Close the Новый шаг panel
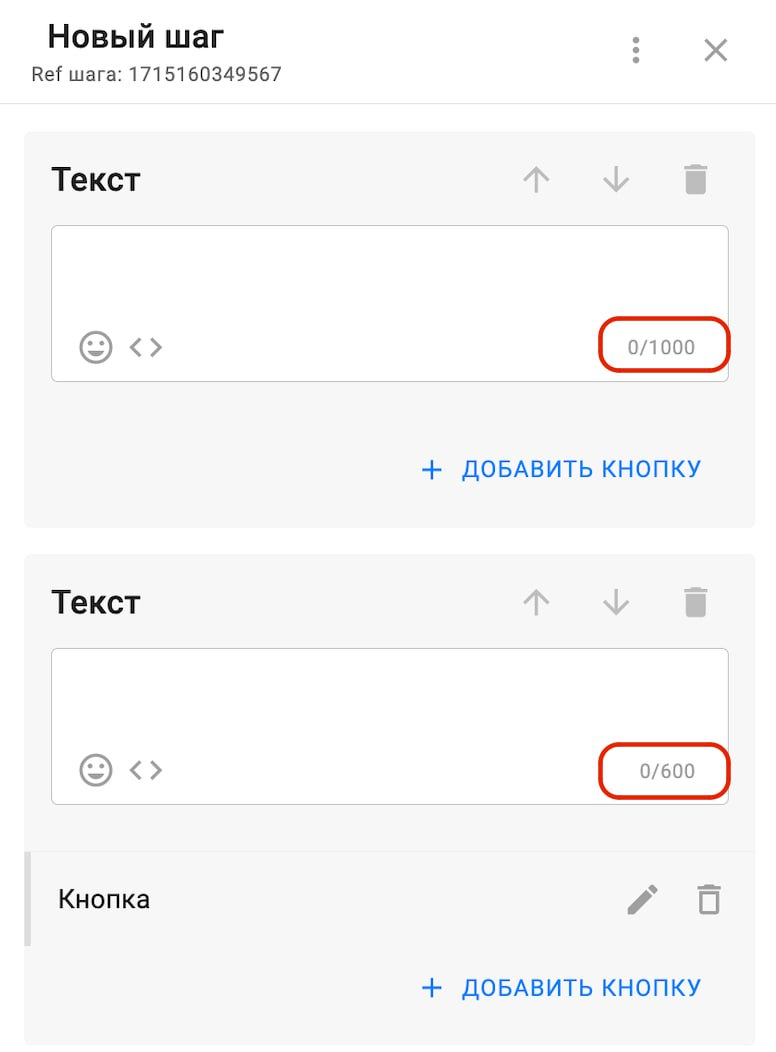Screen dimensions: 776x1052 click(x=716, y=50)
